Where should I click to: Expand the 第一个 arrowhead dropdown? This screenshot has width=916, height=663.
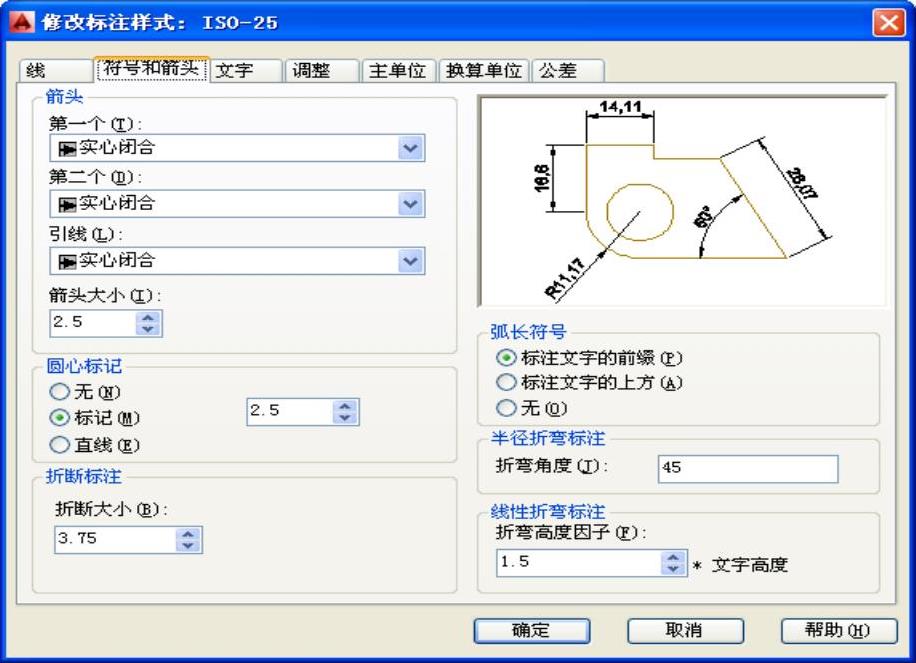(x=411, y=148)
